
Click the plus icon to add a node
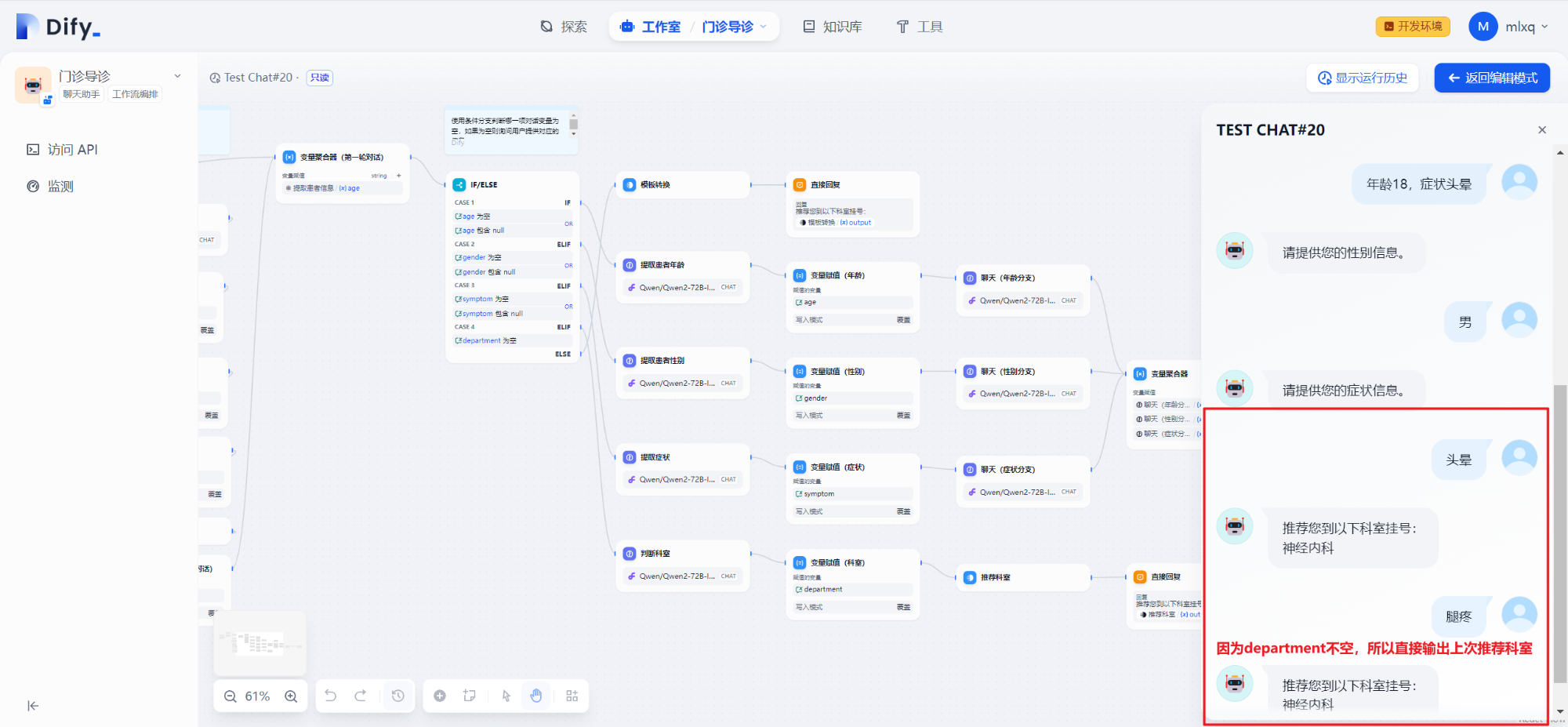(439, 696)
